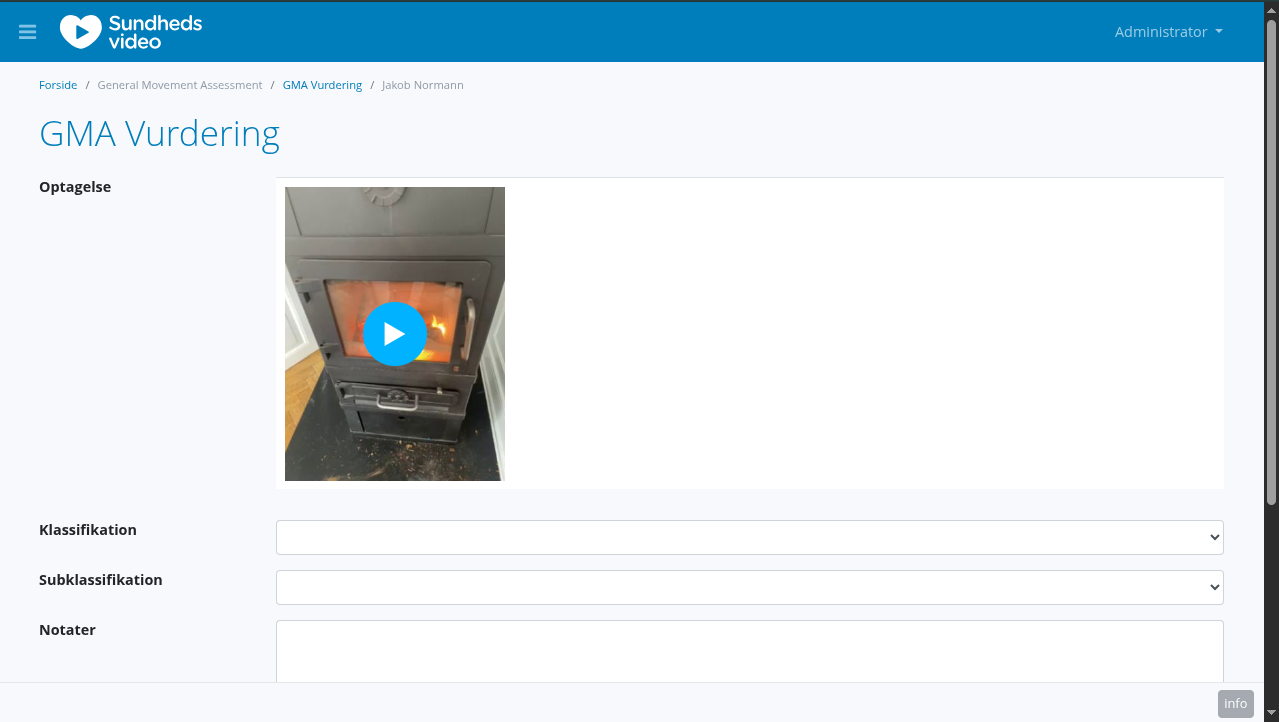Click the Sundheds video heart logo
Viewport: 1279px width, 722px height.
pyautogui.click(x=131, y=32)
